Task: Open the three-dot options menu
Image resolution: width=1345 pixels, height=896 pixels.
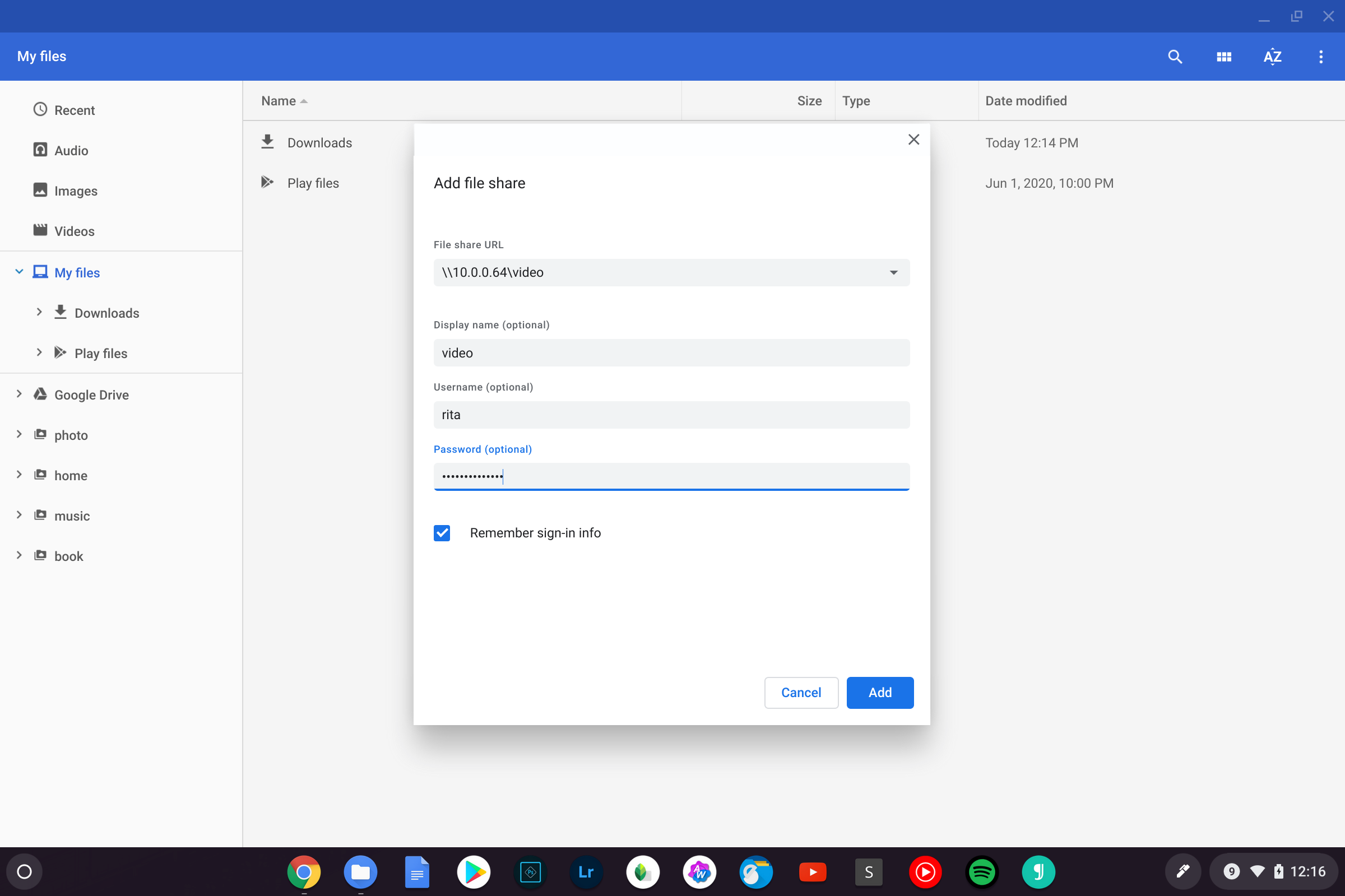Action: pyautogui.click(x=1320, y=57)
